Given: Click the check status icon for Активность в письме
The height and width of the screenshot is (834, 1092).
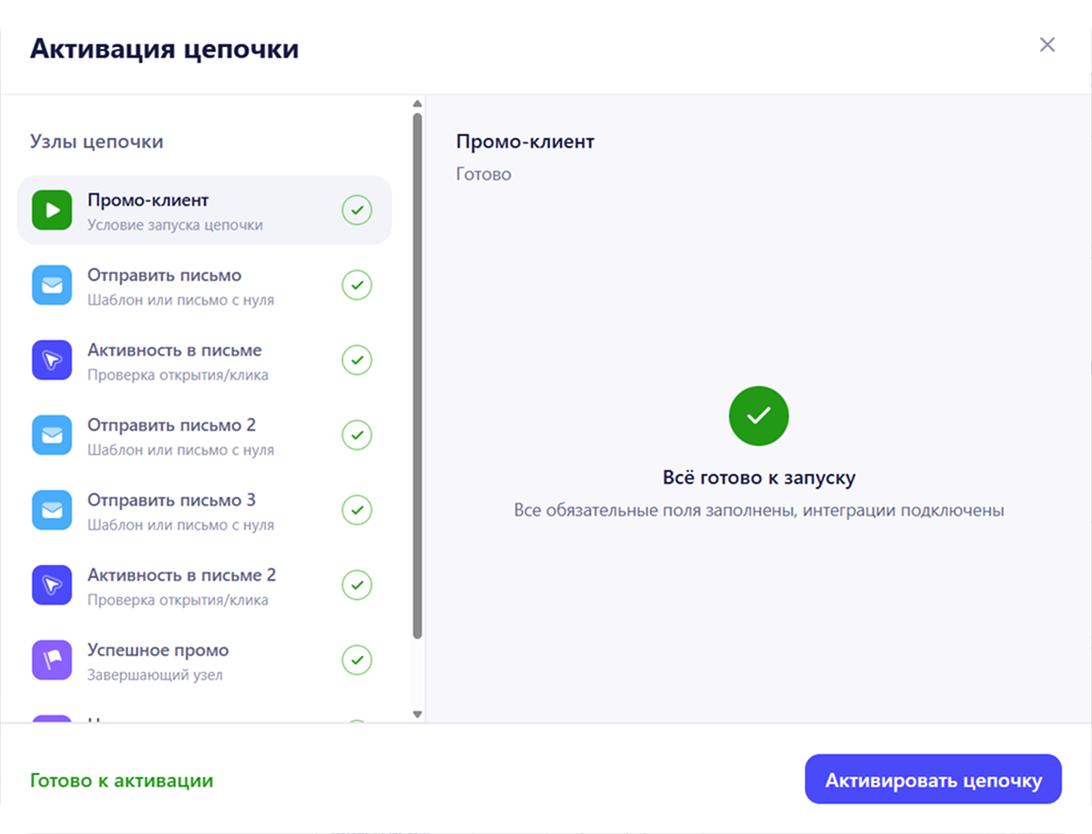Looking at the screenshot, I should pyautogui.click(x=357, y=360).
